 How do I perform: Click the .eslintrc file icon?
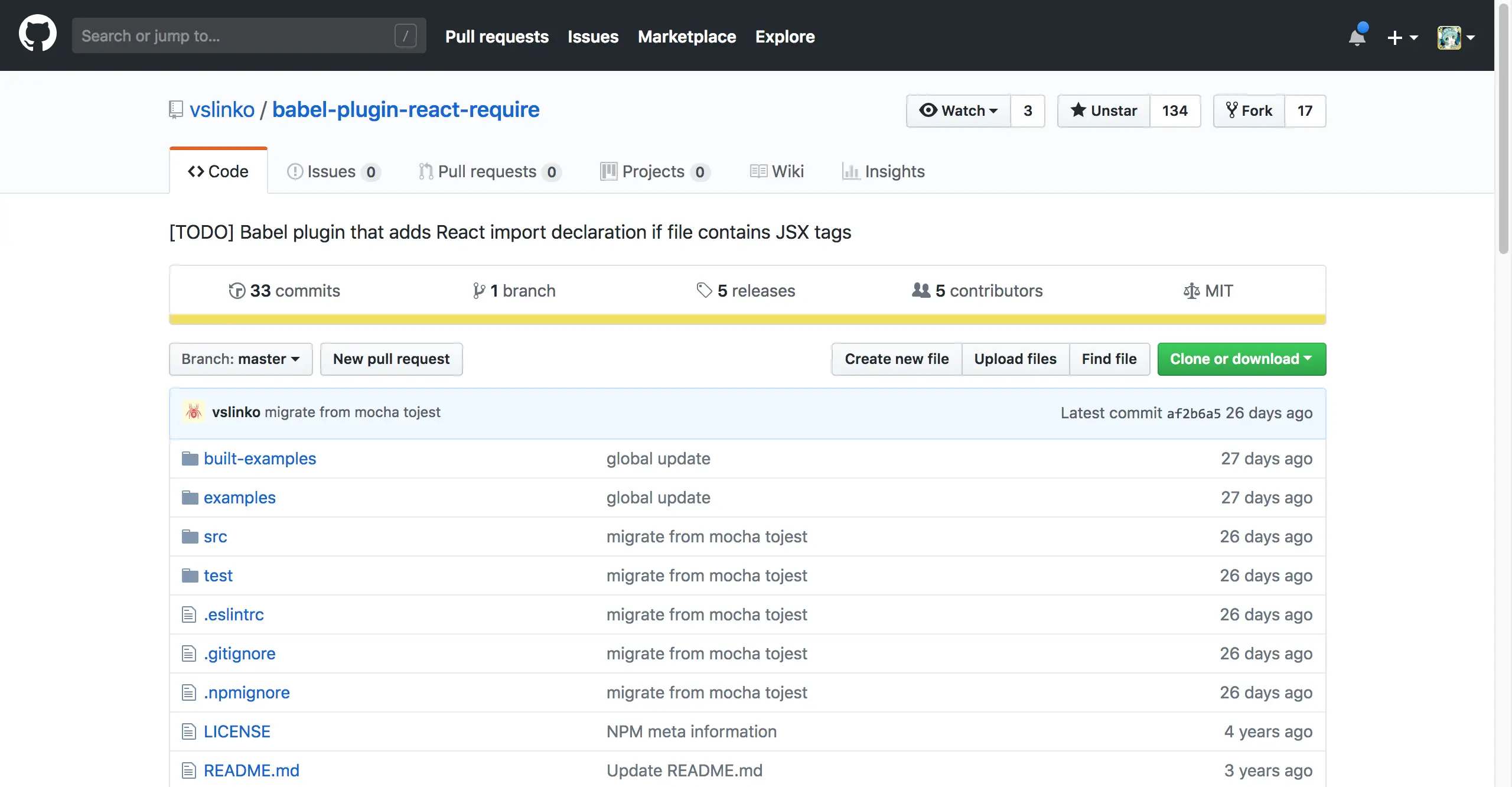tap(189, 614)
